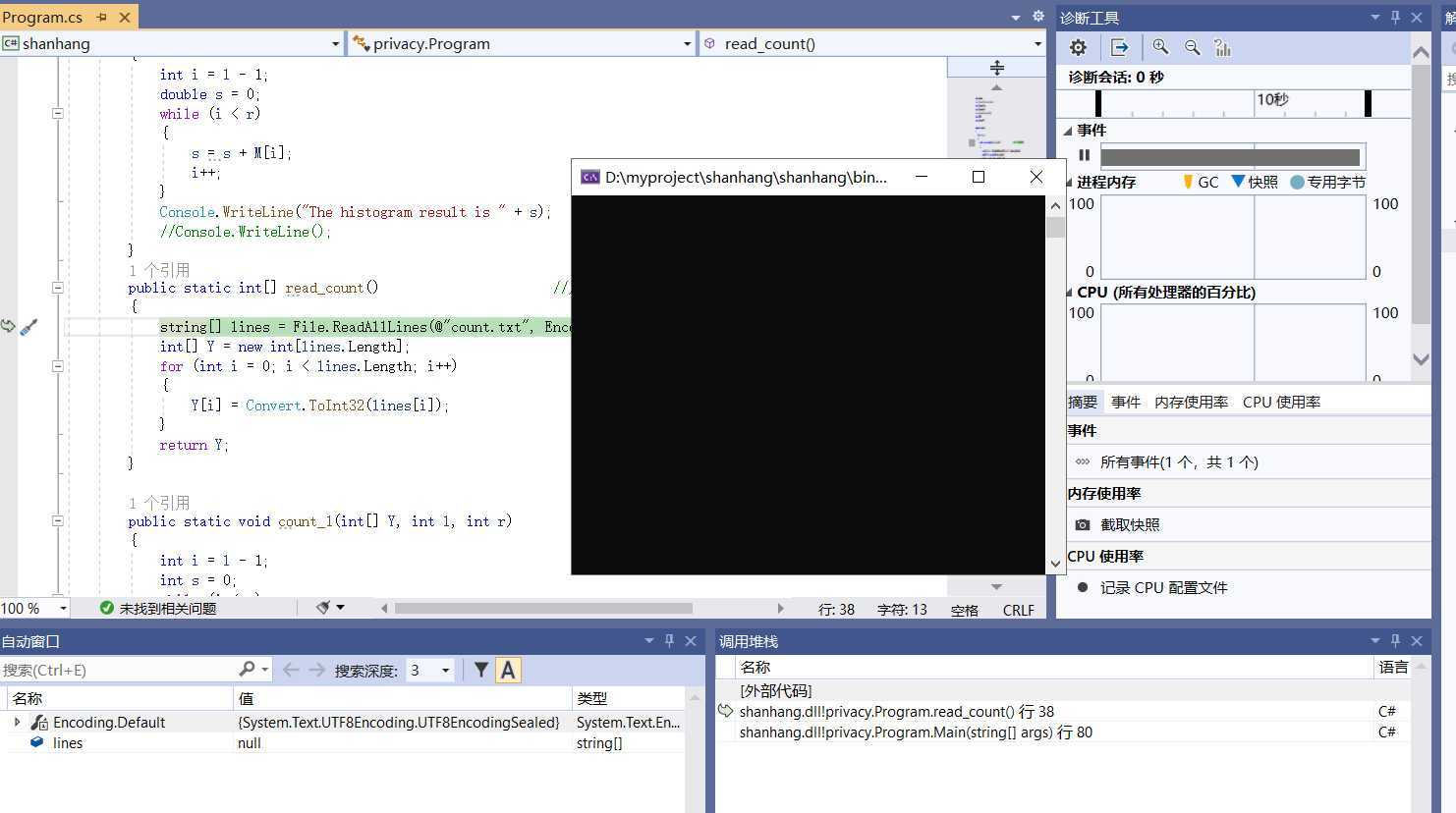Click the all events icon in the summary
This screenshot has height=813, width=1456.
point(1082,461)
